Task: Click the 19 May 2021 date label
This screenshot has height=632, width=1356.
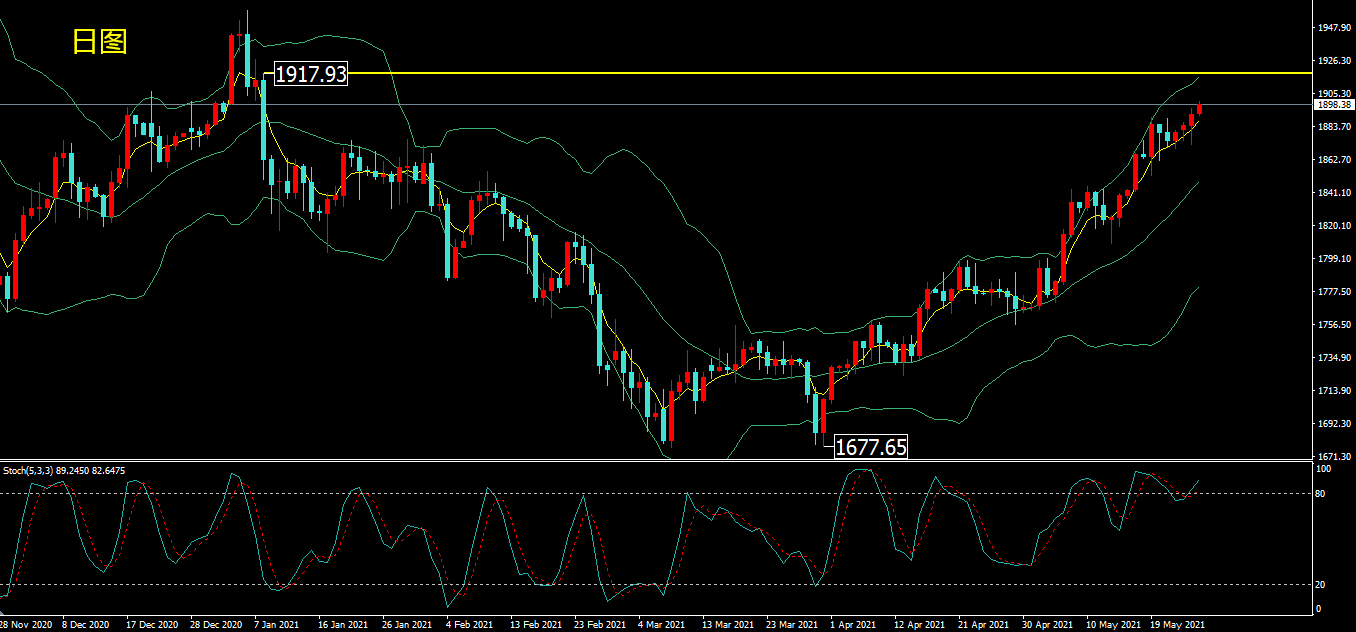Action: 1177,625
